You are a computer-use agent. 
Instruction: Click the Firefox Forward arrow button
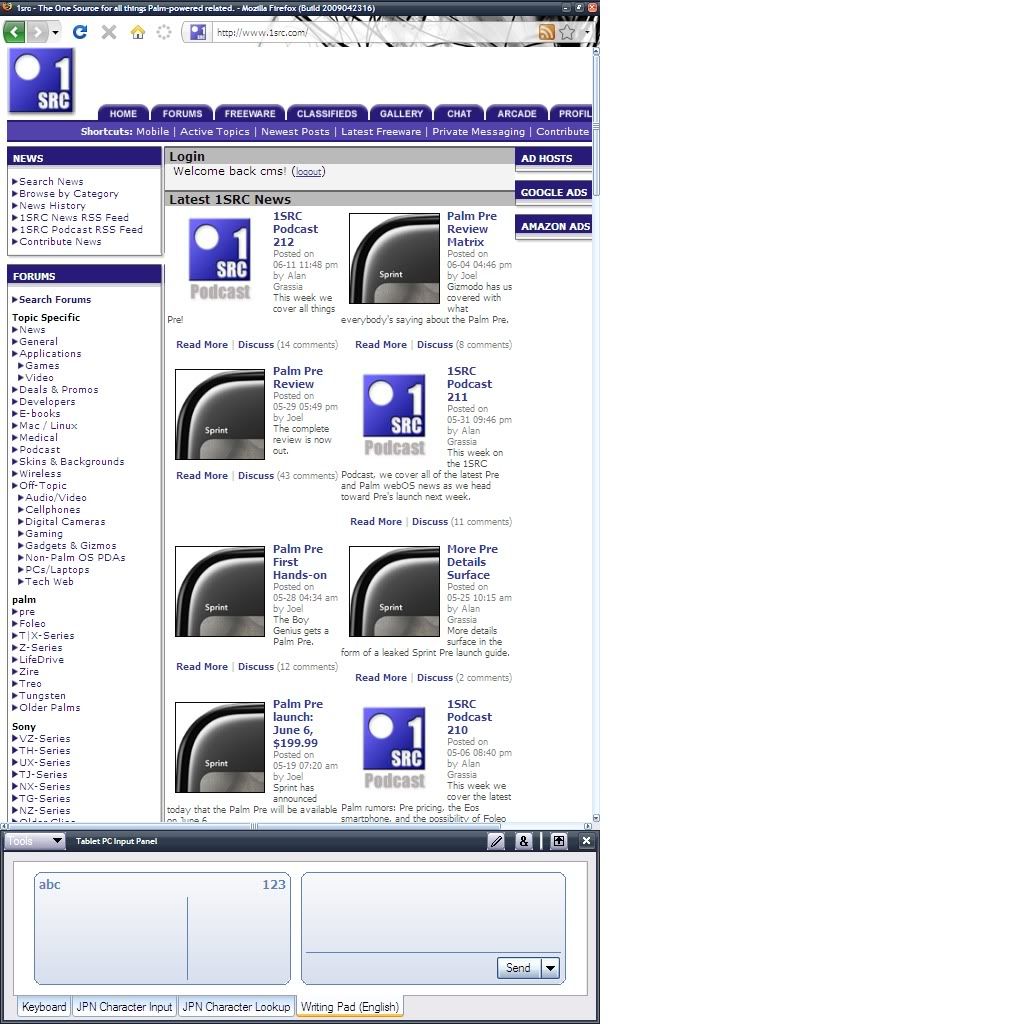(38, 31)
